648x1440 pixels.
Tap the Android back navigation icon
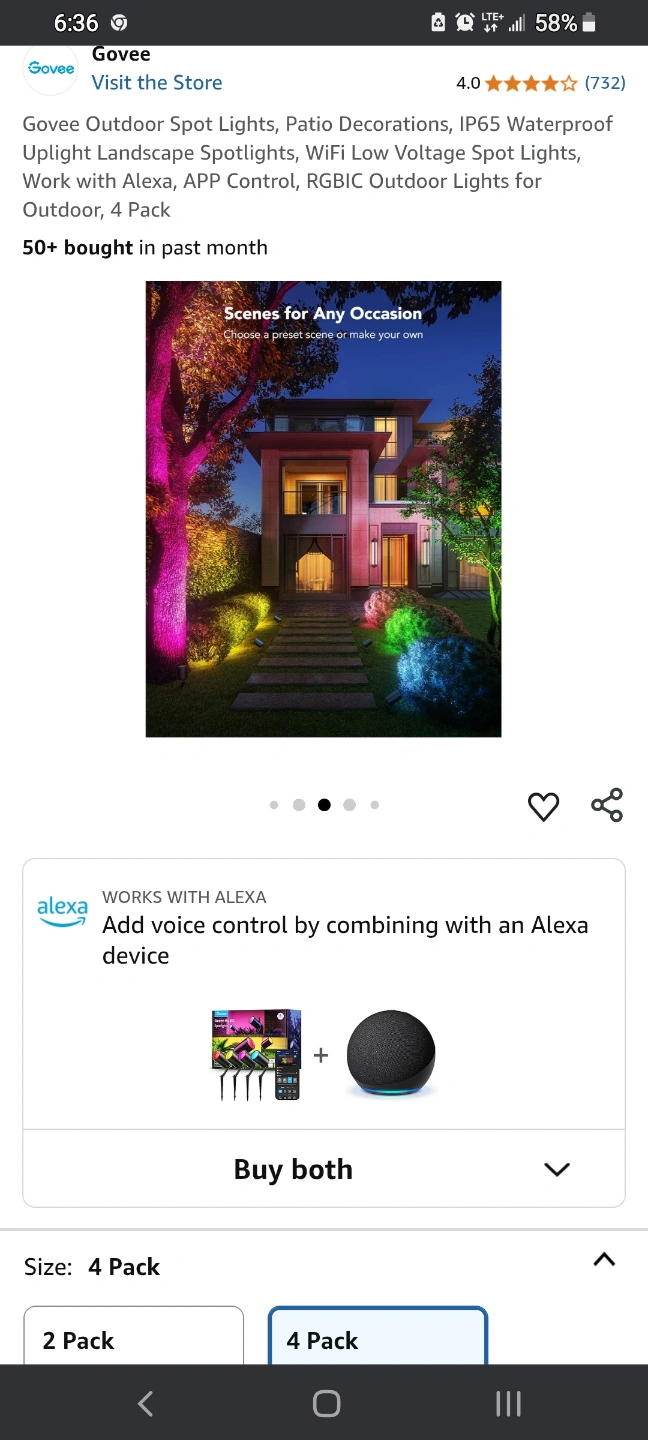(145, 1403)
